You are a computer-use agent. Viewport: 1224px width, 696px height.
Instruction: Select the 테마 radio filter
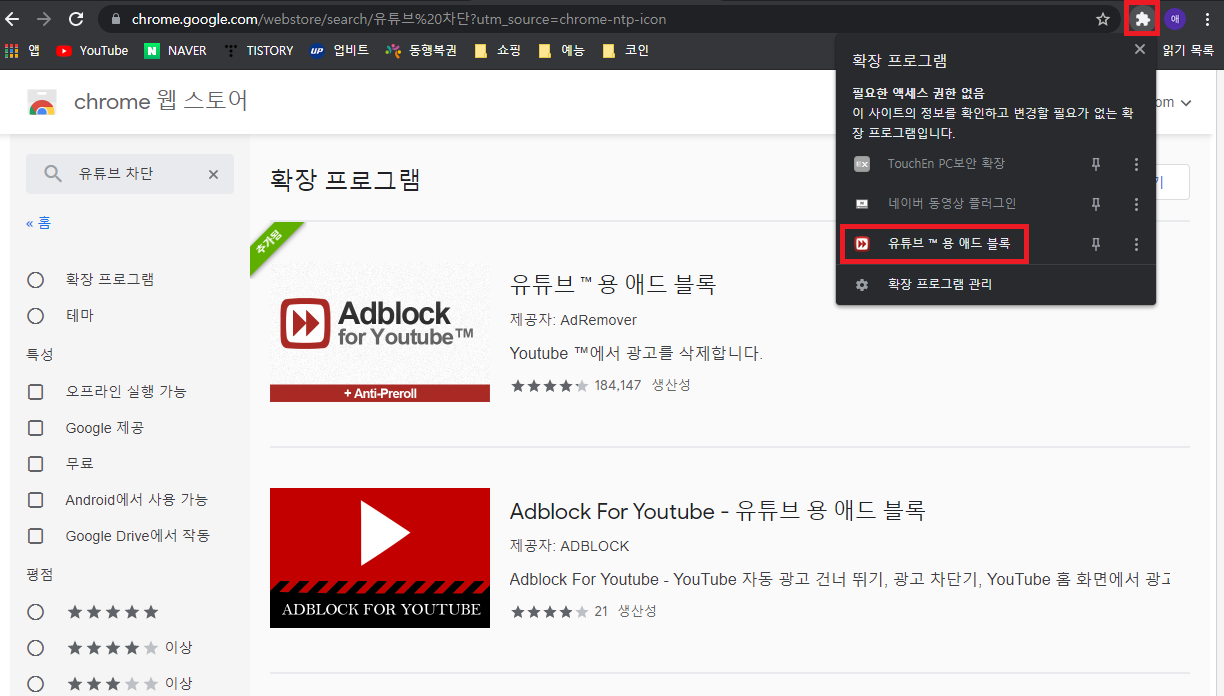coord(36,316)
